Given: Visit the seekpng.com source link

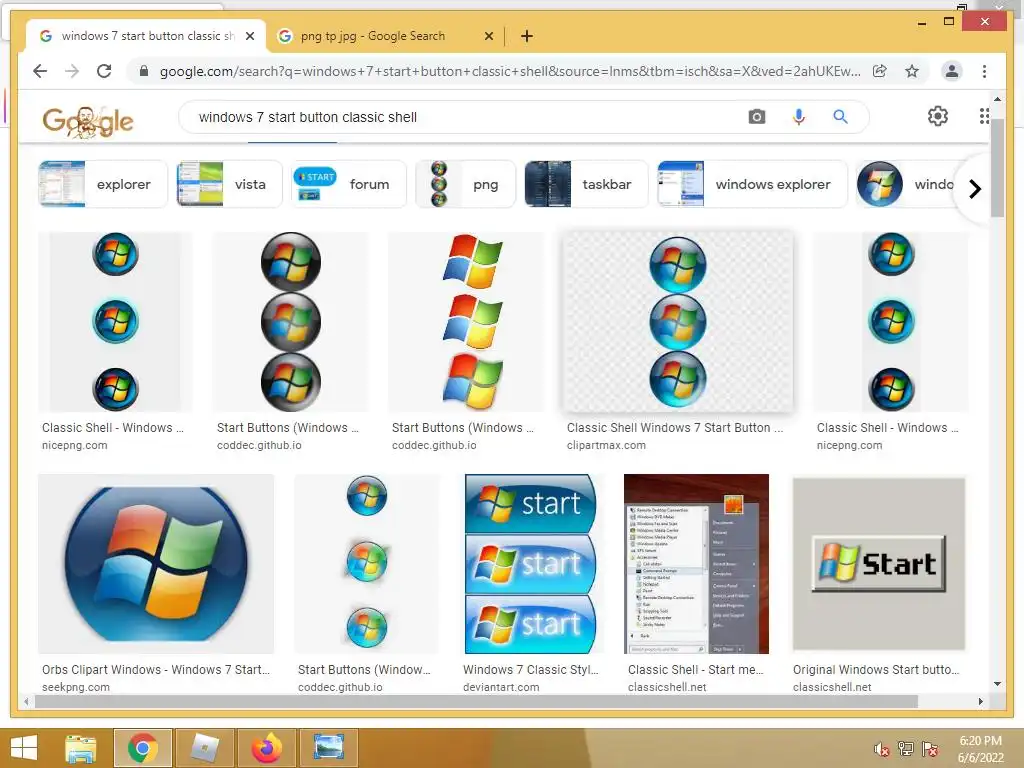Looking at the screenshot, I should pyautogui.click(x=76, y=687).
